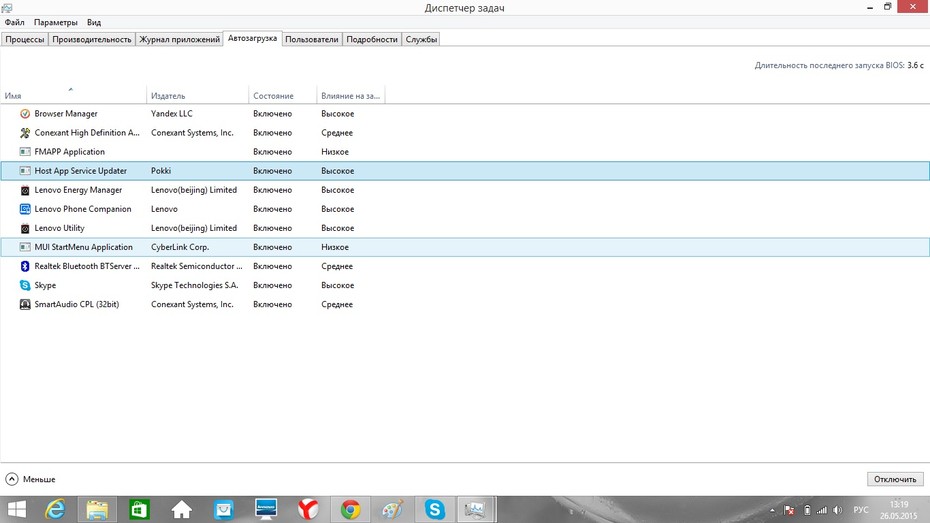
Task: Click the Lenovo Energy Manager icon
Action: [x=25, y=190]
